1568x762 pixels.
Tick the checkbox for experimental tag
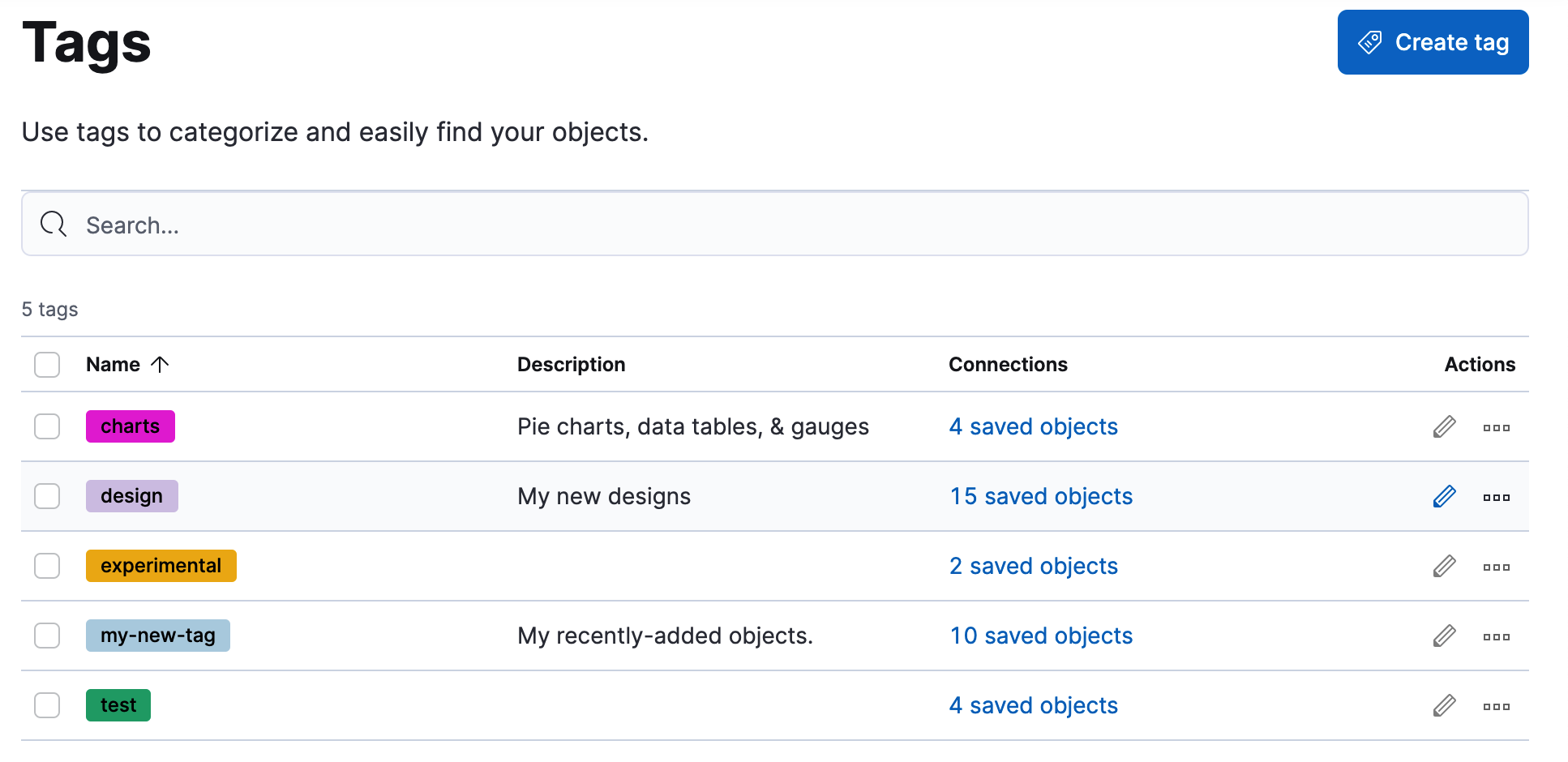pos(47,566)
